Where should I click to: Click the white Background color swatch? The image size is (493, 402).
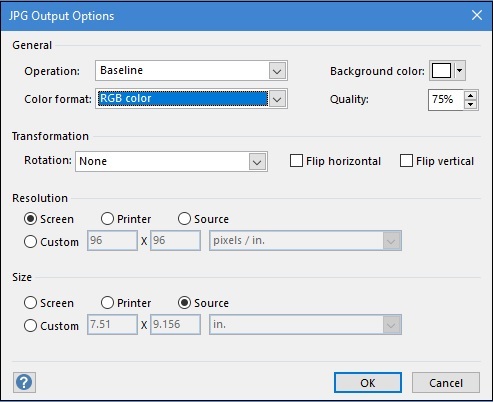coord(441,70)
